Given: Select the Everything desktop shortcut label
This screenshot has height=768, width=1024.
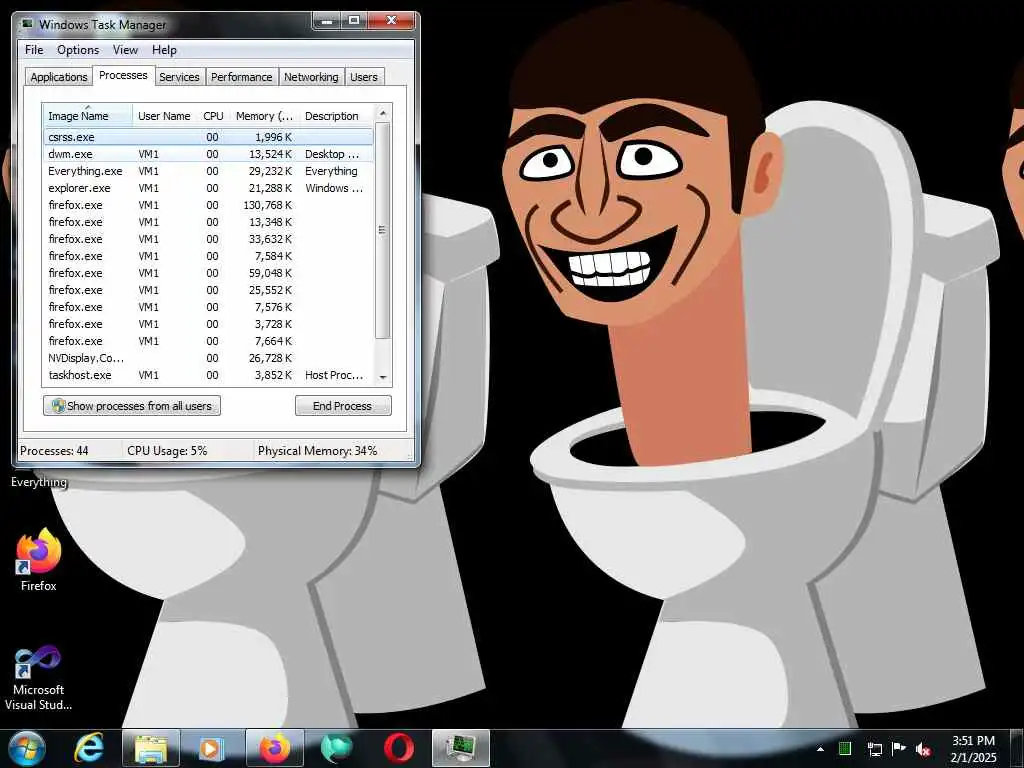Looking at the screenshot, I should [x=39, y=482].
